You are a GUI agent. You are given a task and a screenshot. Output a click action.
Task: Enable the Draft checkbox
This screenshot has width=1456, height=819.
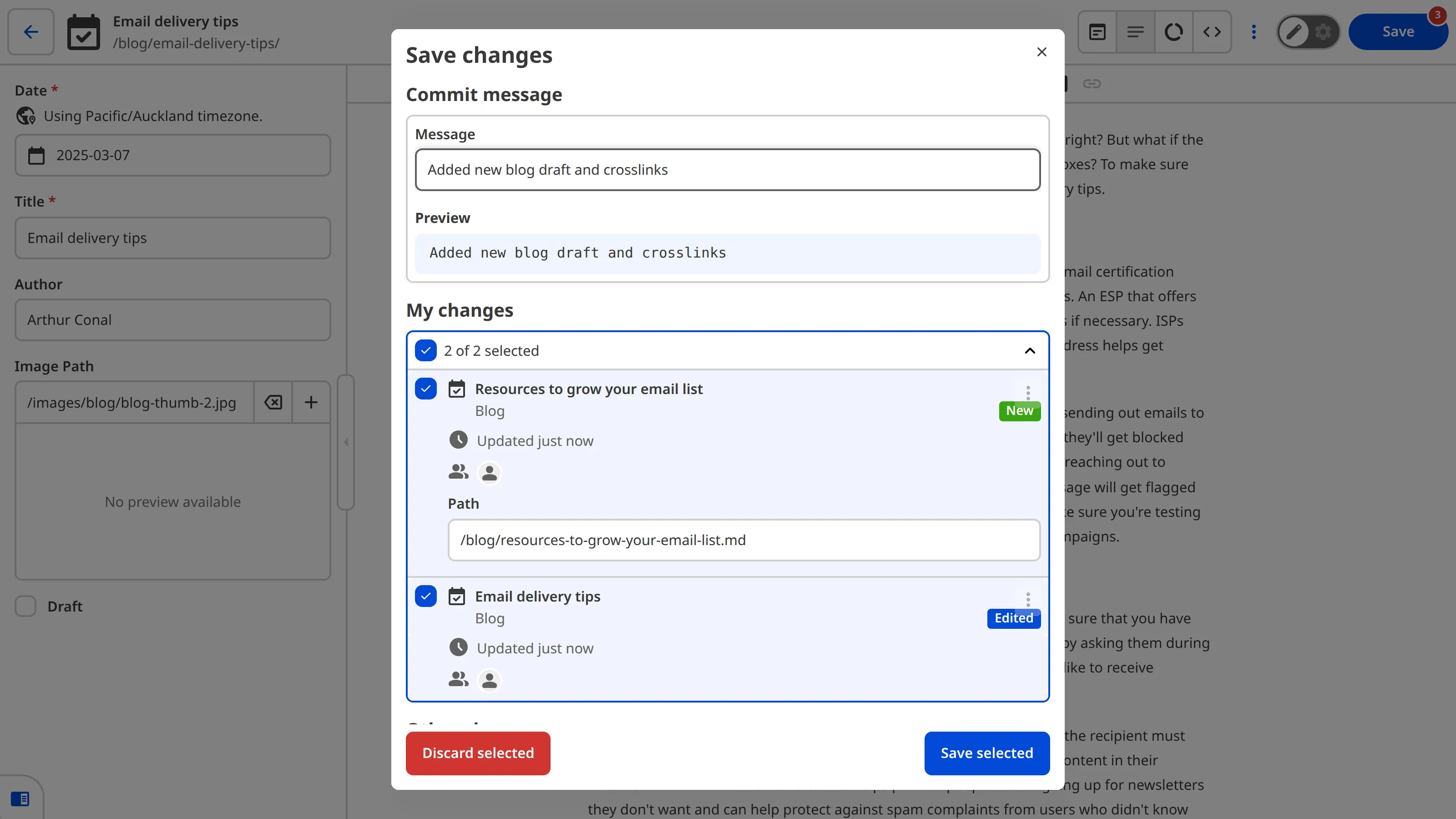(25, 607)
